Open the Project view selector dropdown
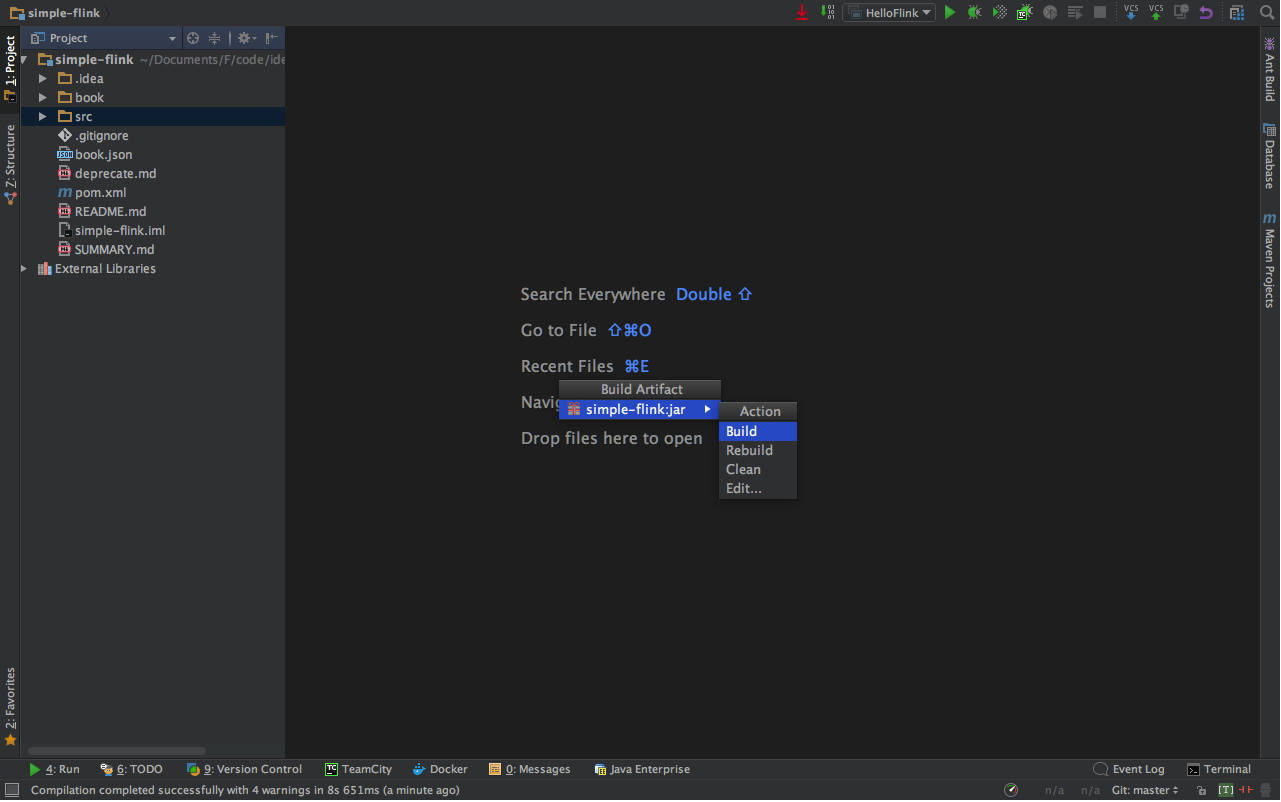The image size is (1281, 802). coord(103,38)
